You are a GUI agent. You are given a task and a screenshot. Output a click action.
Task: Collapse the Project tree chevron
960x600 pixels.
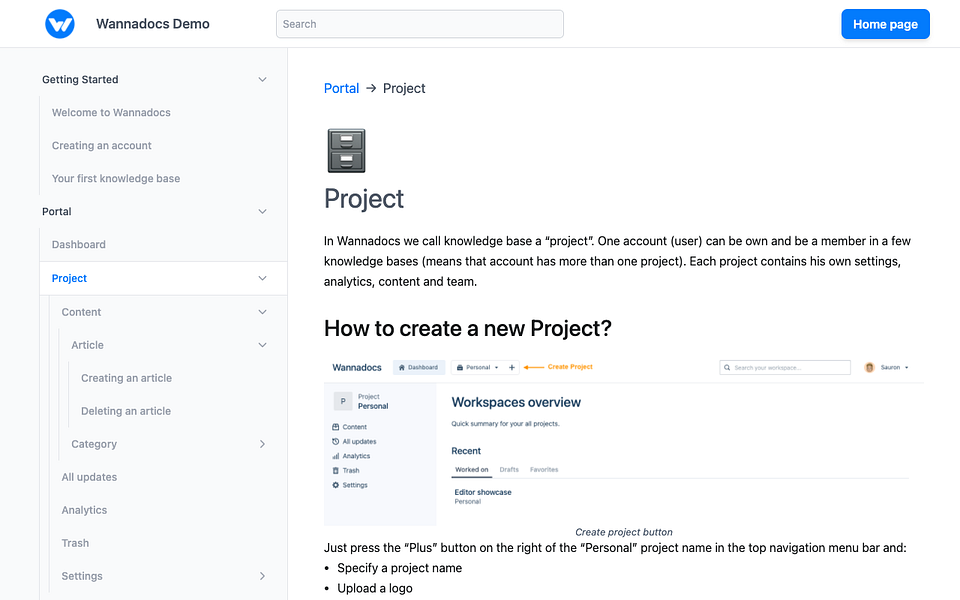tap(262, 278)
